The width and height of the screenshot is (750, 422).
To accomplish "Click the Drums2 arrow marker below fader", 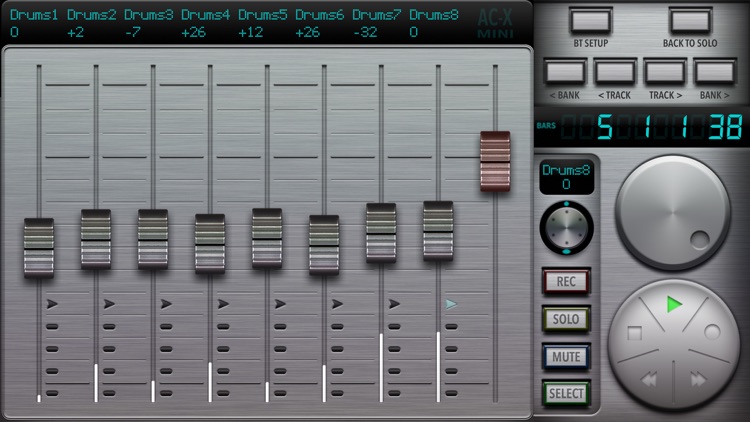I will point(109,304).
